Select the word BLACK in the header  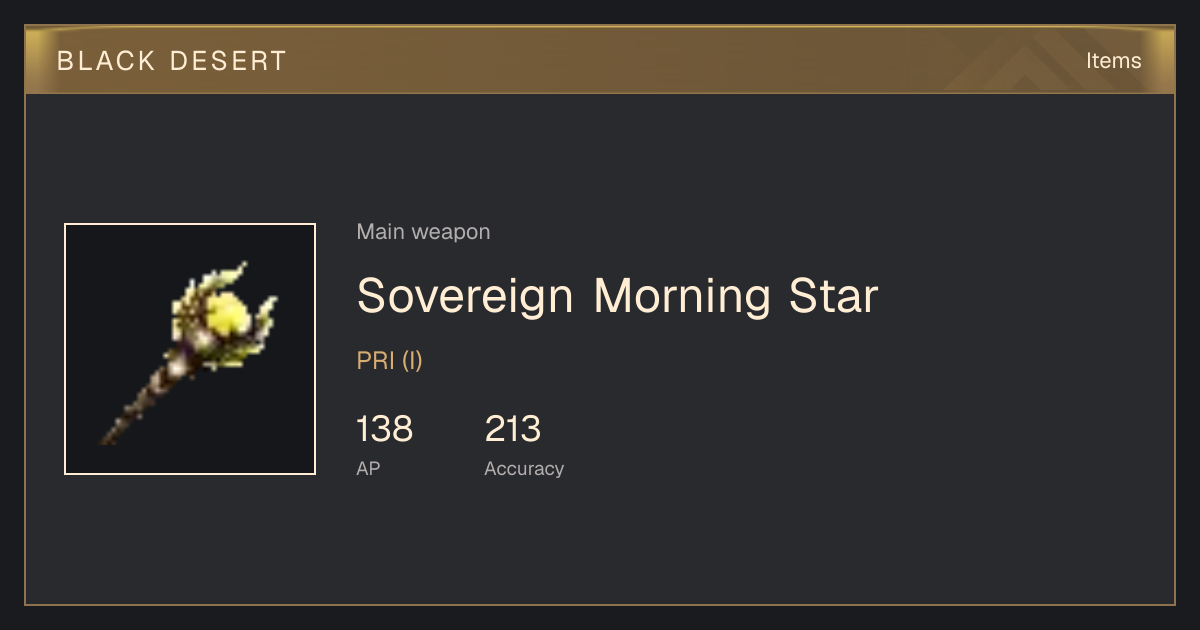(x=107, y=61)
